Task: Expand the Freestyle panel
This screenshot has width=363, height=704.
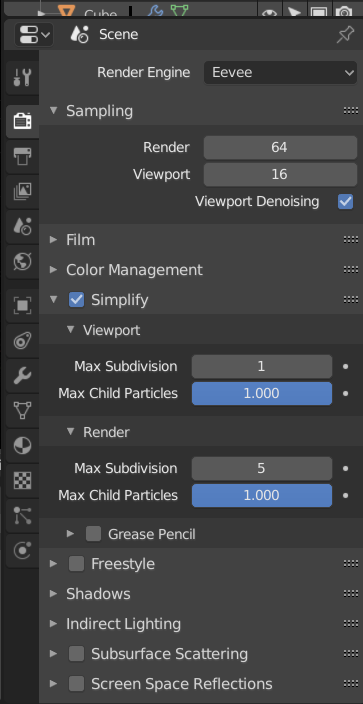Action: 54,563
